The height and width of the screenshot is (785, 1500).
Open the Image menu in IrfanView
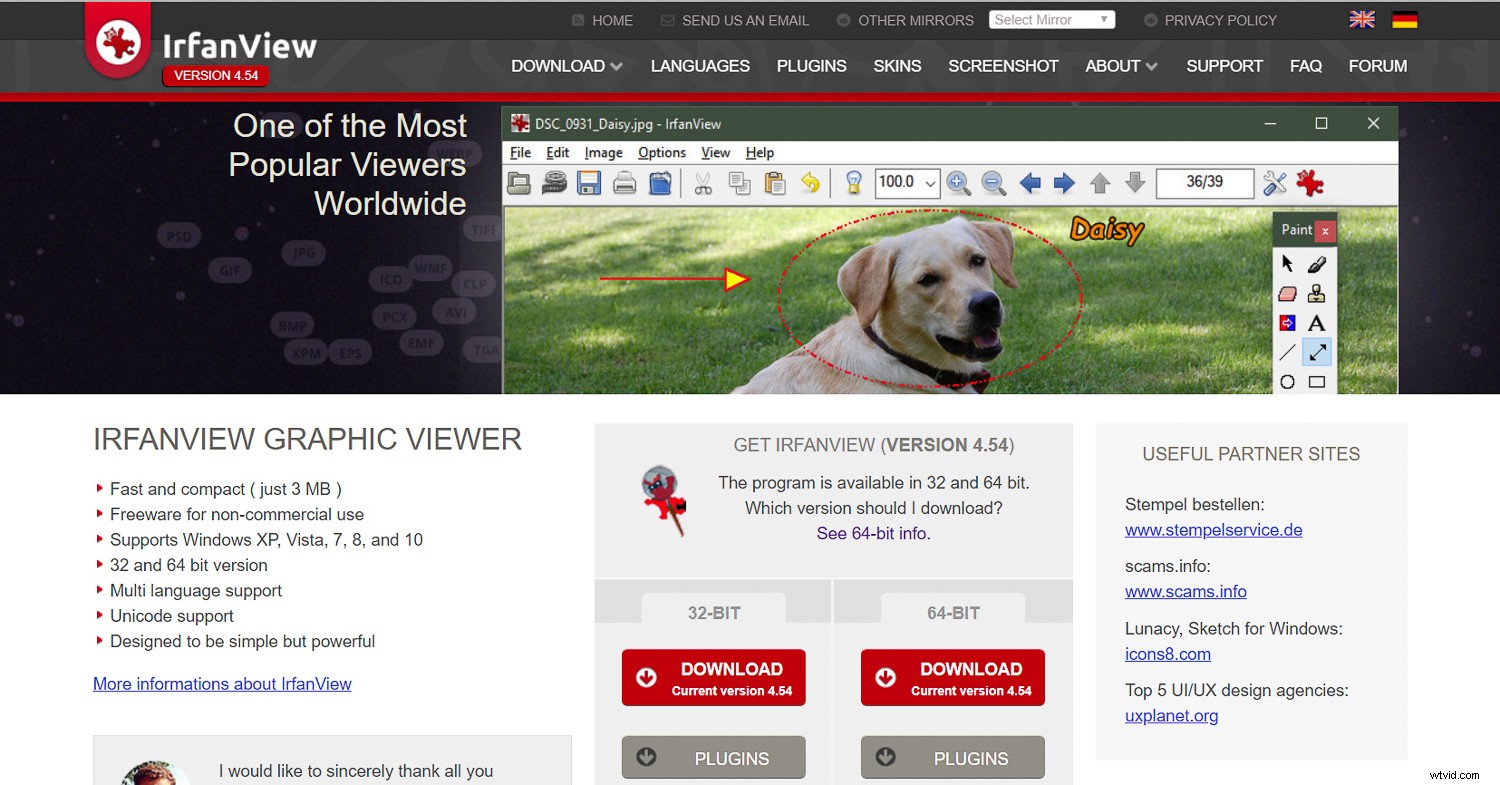pos(603,153)
